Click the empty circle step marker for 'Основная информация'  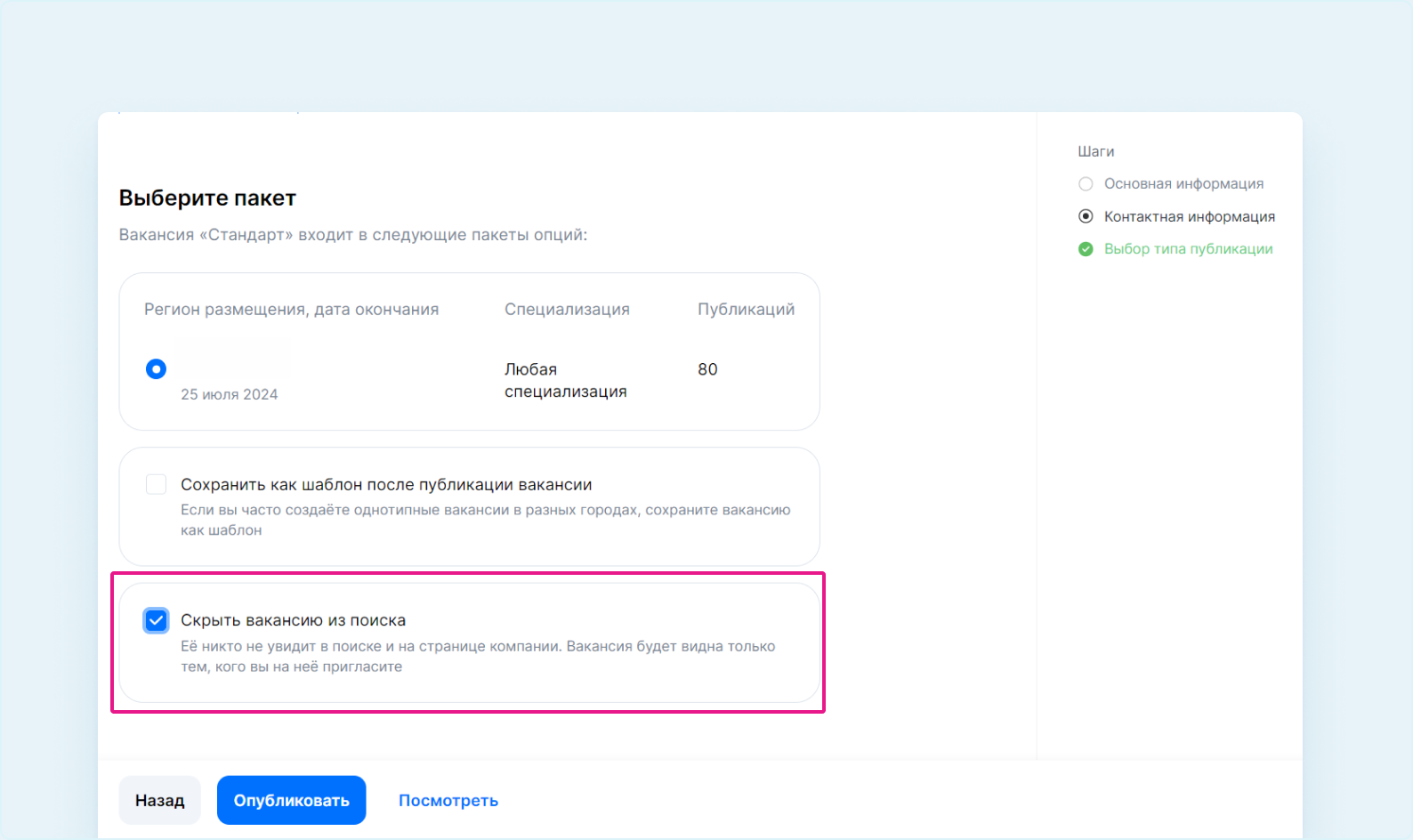point(1086,184)
